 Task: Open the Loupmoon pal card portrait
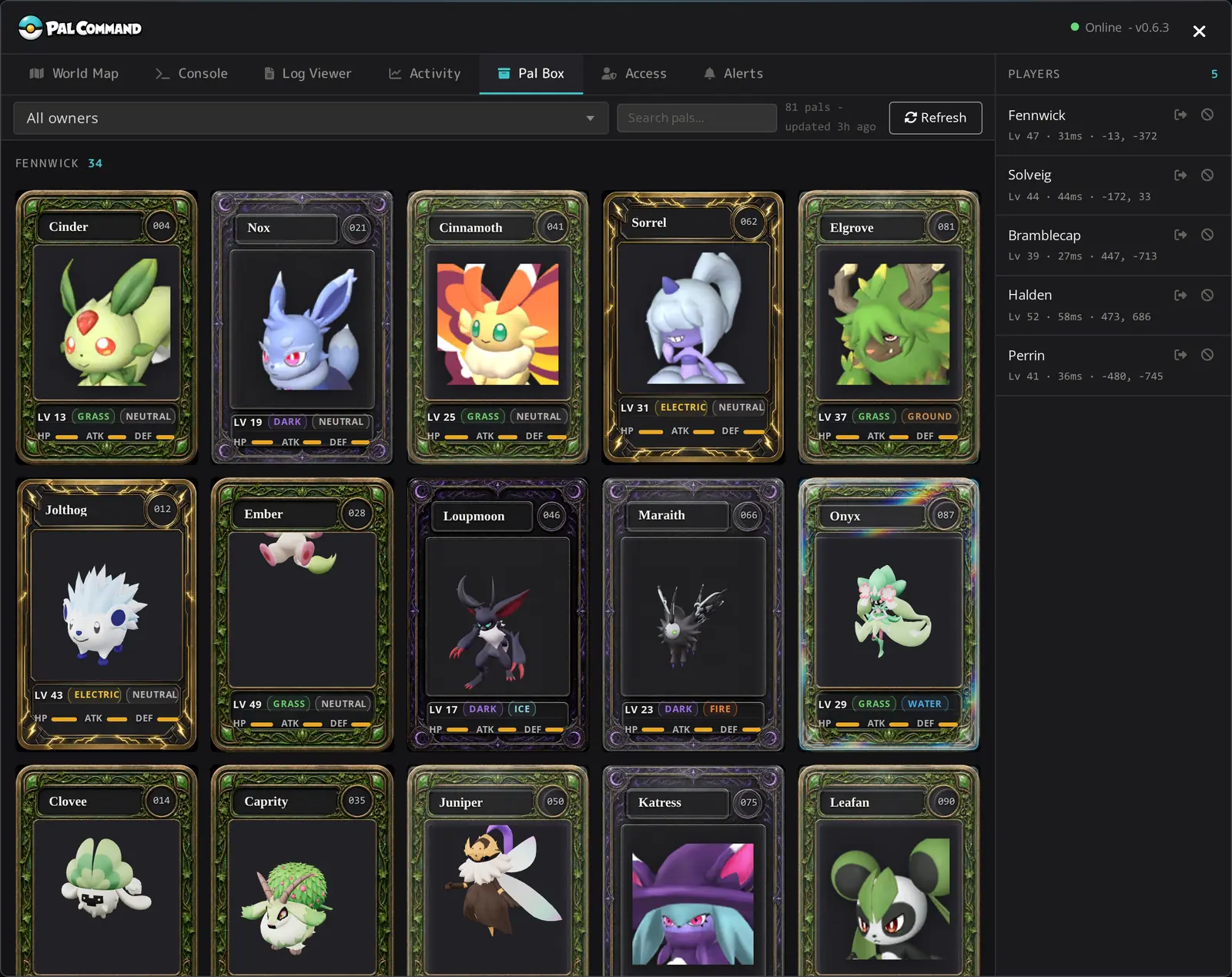497,616
